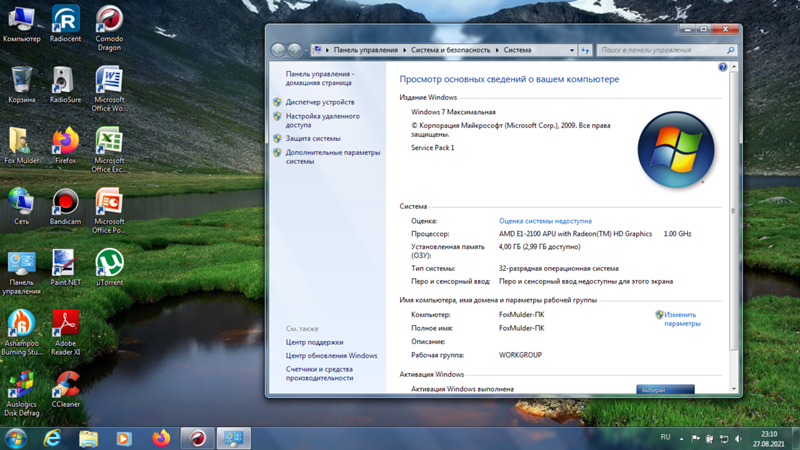The width and height of the screenshot is (800, 450).
Task: Open the Radiocent desktop shortcut
Action: pyautogui.click(x=65, y=24)
